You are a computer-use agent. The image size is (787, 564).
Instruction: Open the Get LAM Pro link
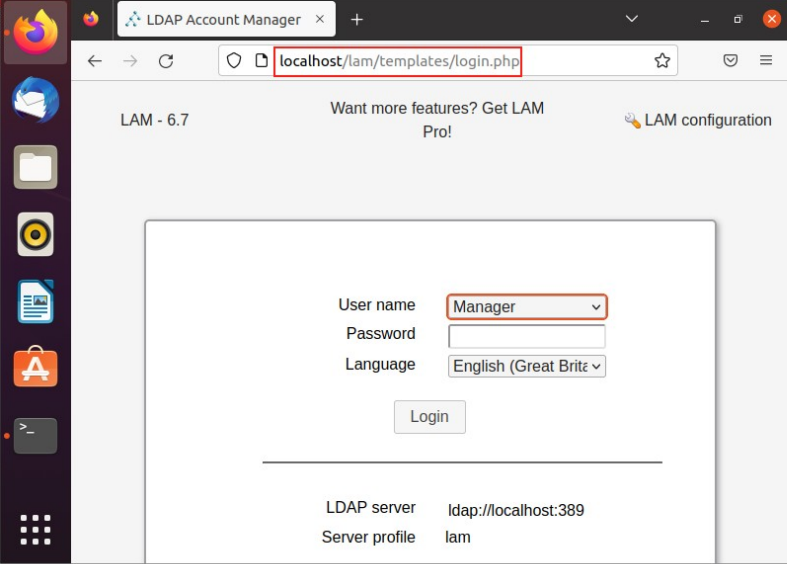pyautogui.click(x=437, y=119)
